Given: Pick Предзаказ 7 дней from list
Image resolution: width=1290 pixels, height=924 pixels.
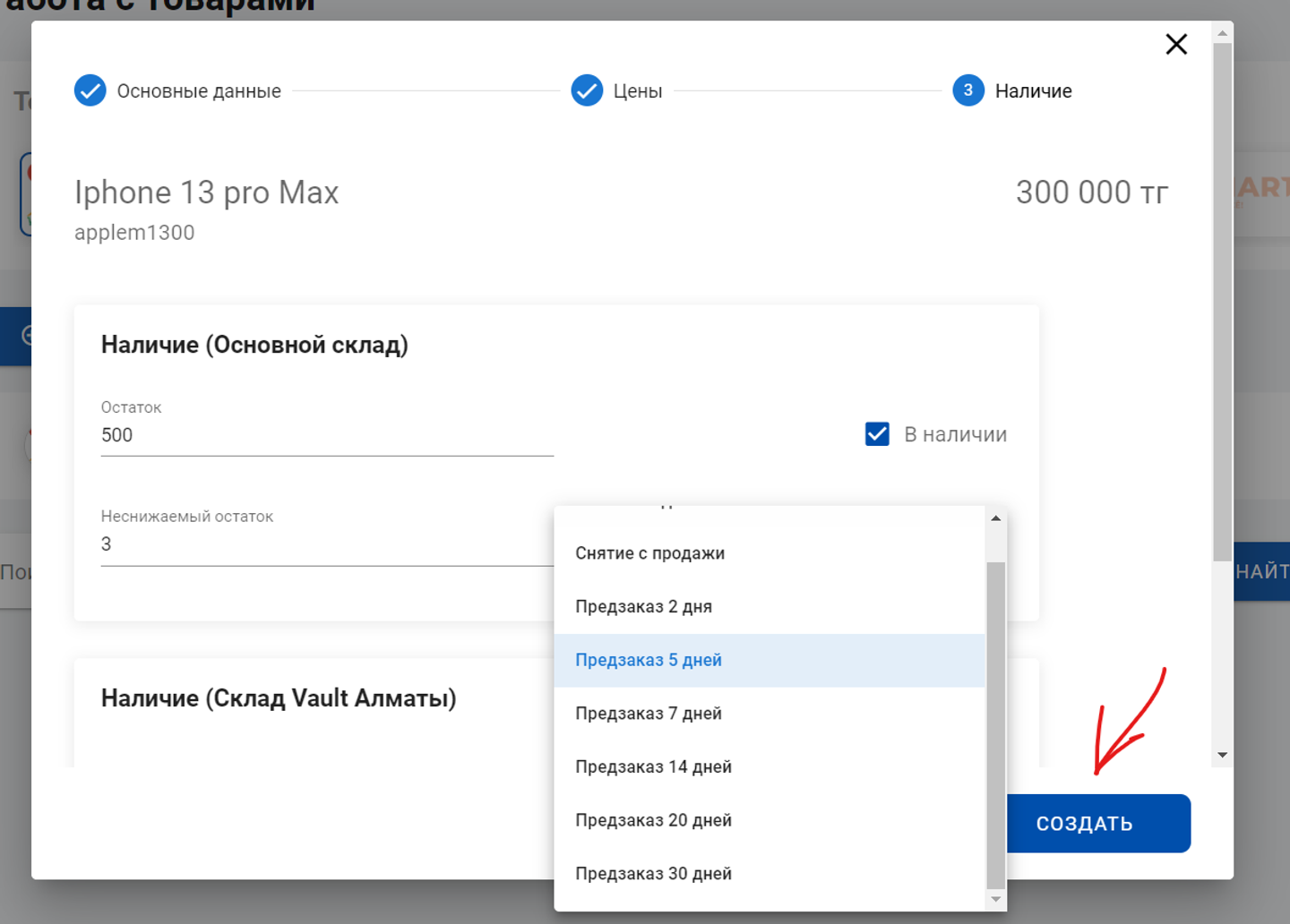Looking at the screenshot, I should pos(648,714).
